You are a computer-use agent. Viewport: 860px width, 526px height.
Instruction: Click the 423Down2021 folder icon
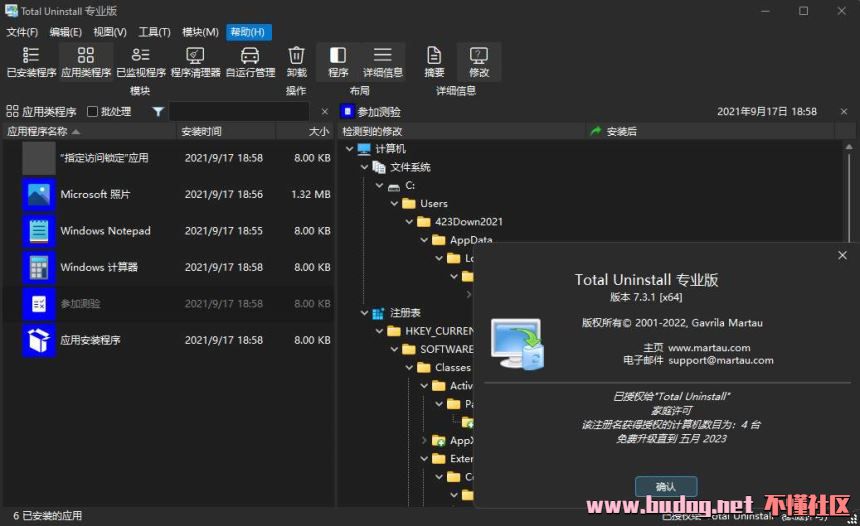[423, 222]
